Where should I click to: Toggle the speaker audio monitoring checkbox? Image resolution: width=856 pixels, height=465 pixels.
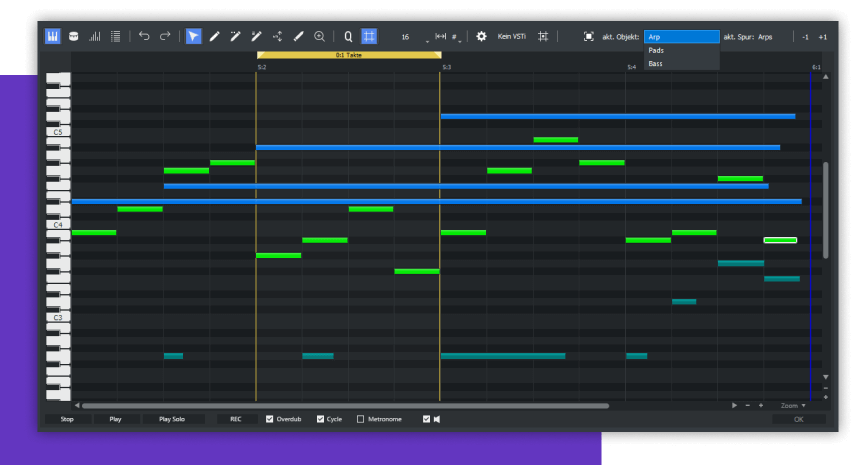click(x=426, y=419)
